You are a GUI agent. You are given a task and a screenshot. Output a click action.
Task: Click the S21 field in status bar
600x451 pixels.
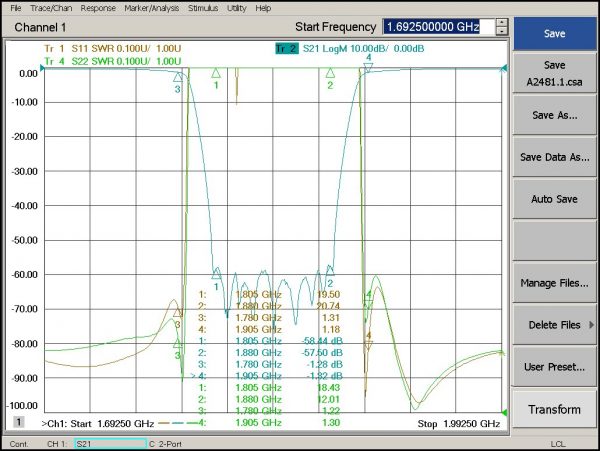tap(111, 444)
